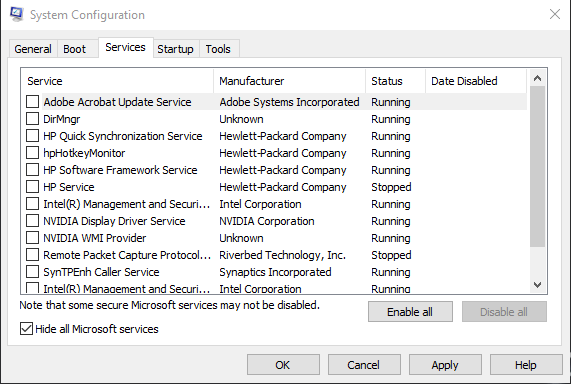This screenshot has width=571, height=384.
Task: Tick the HP Service checkbox
Action: pos(32,187)
